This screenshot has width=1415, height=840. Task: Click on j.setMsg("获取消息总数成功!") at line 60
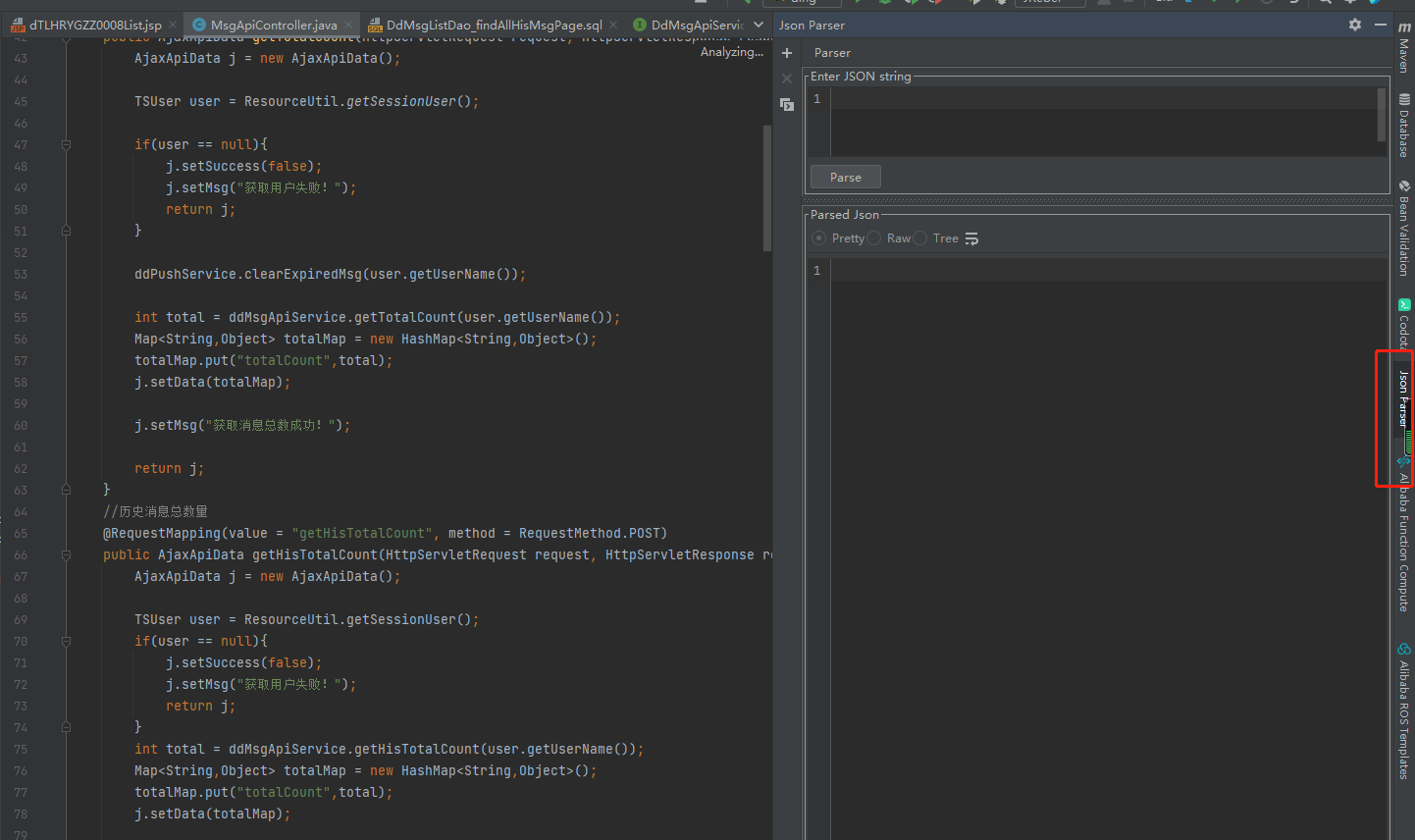tap(242, 426)
